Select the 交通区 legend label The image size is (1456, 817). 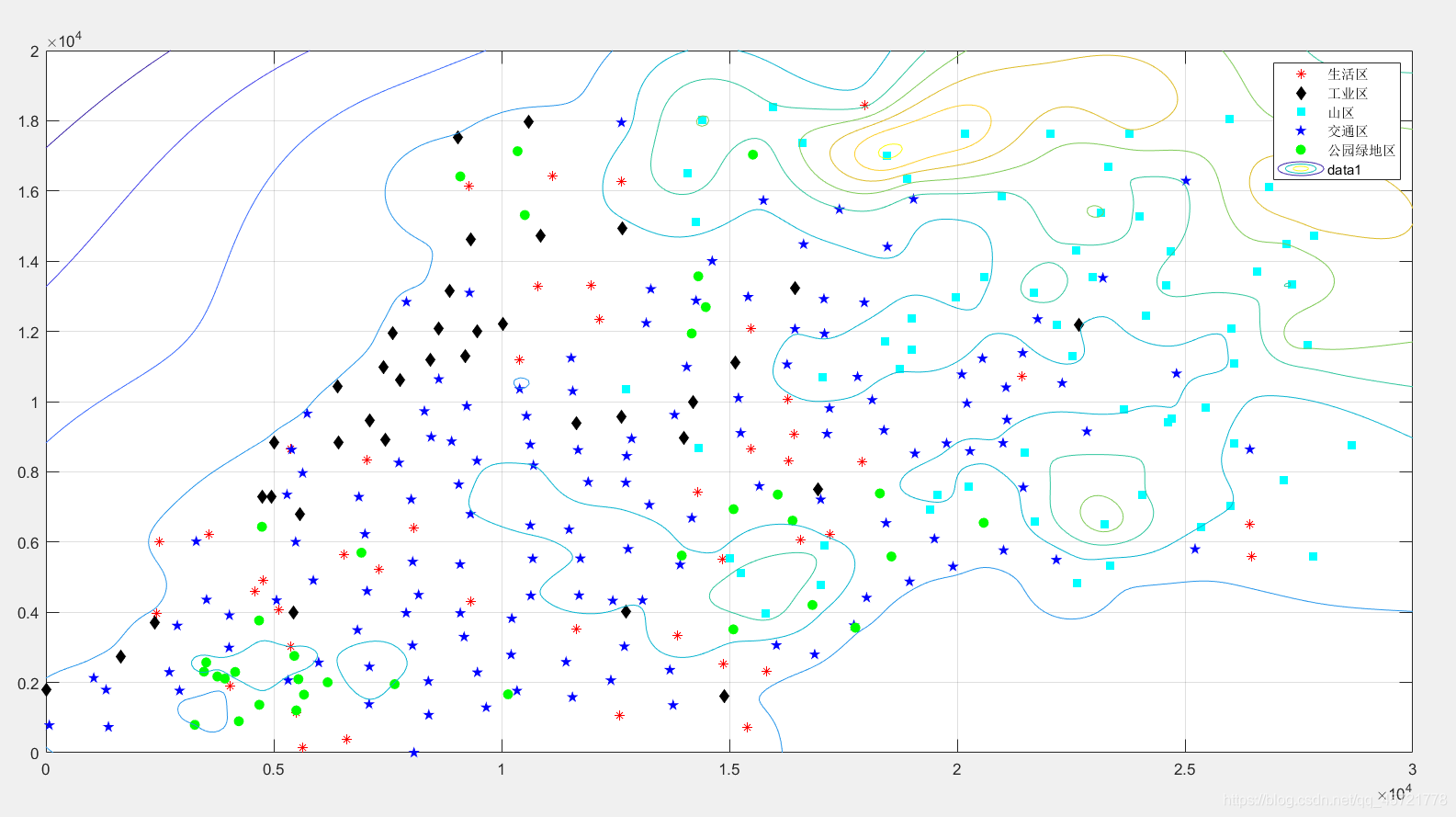(x=1348, y=130)
